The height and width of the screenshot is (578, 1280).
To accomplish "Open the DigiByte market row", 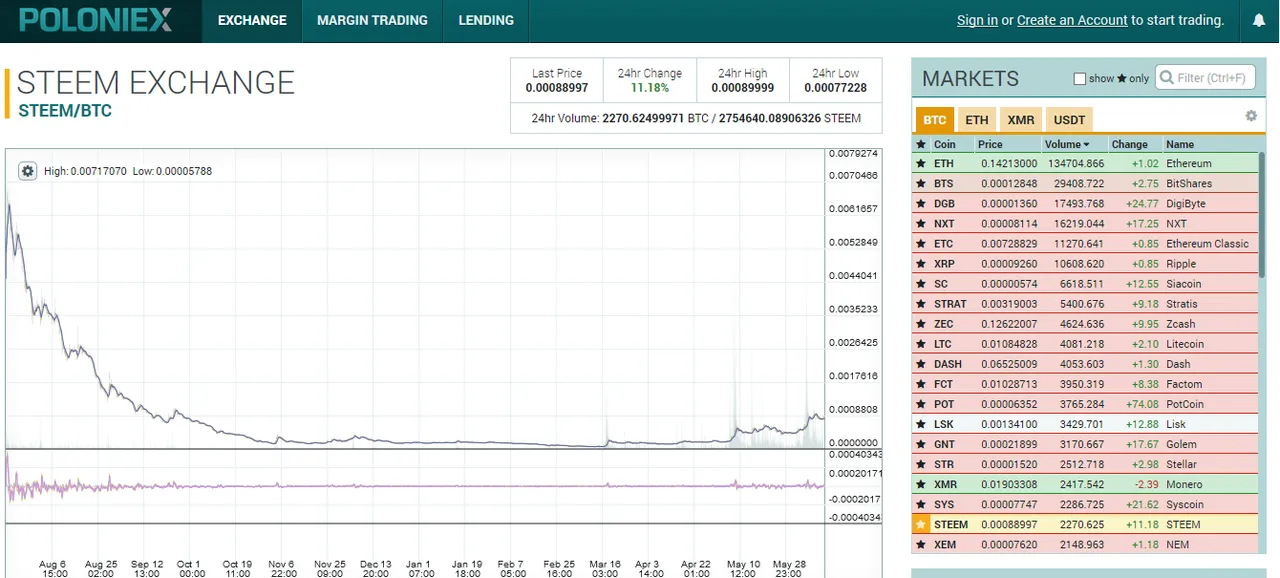I will [1085, 204].
